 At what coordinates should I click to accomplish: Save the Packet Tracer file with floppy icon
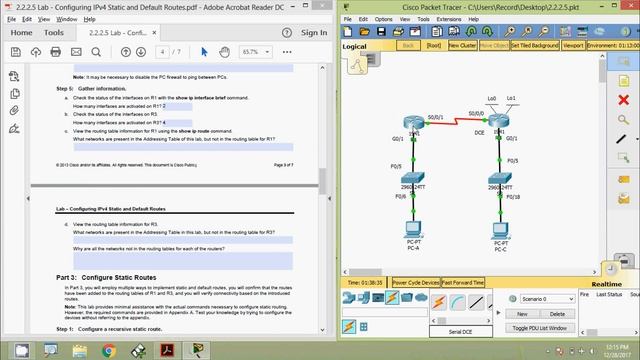tap(381, 31)
